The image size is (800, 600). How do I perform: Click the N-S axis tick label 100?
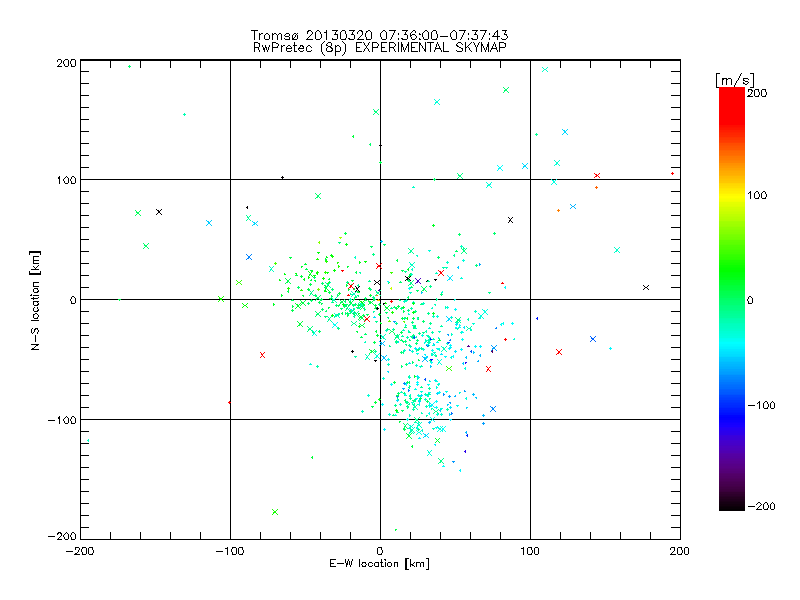(x=66, y=180)
